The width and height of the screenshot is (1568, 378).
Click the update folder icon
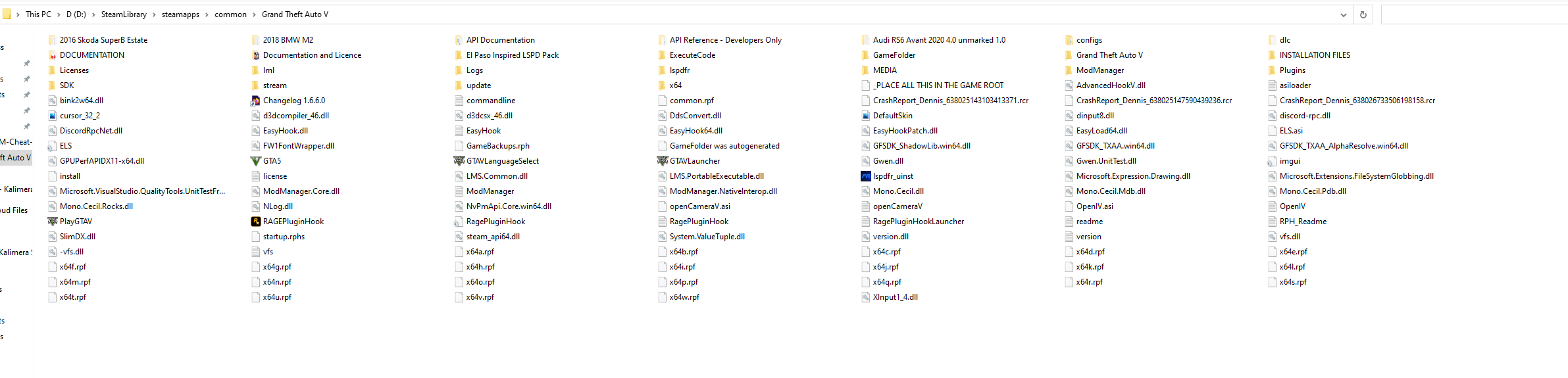pyautogui.click(x=459, y=85)
